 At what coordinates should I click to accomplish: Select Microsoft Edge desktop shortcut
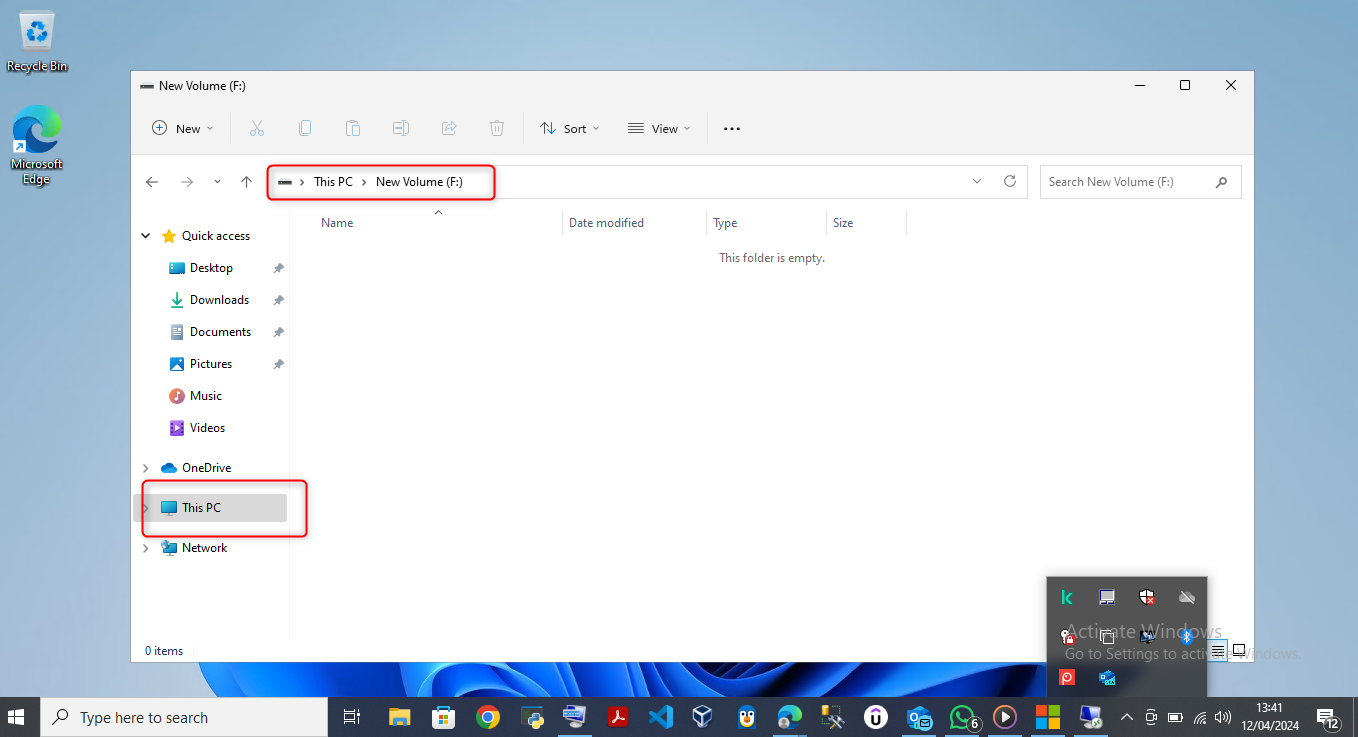point(37,146)
